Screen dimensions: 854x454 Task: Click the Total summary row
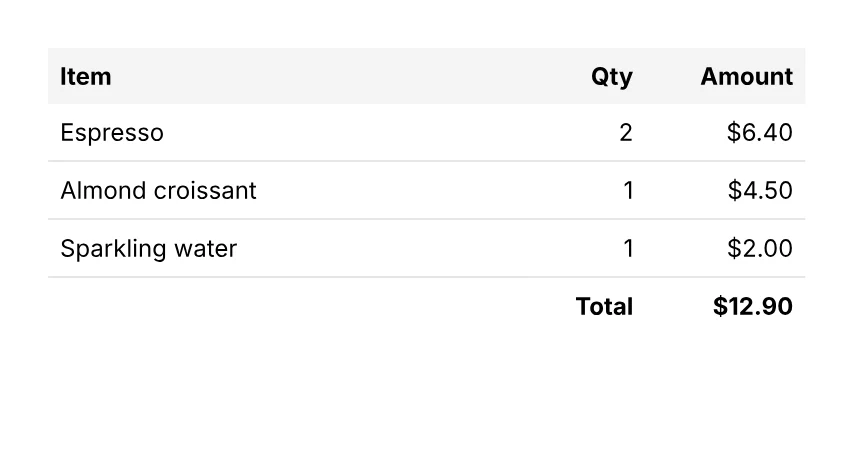tap(426, 306)
